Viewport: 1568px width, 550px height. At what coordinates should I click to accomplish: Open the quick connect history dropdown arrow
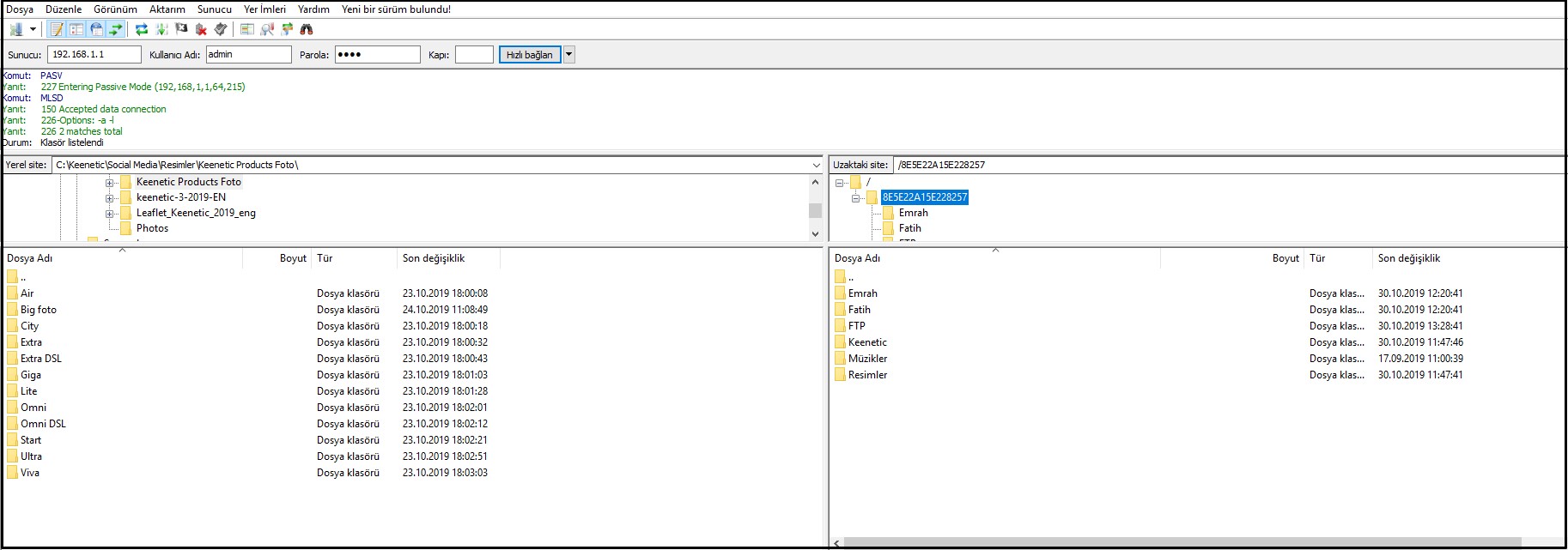568,55
